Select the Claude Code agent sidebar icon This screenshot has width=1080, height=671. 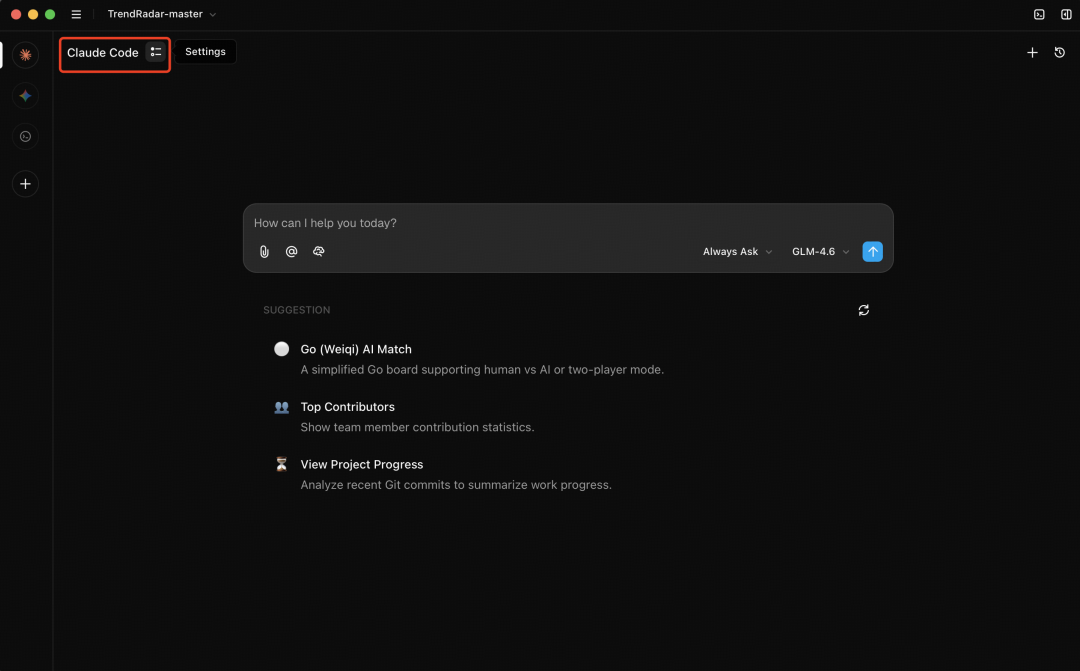[25, 55]
